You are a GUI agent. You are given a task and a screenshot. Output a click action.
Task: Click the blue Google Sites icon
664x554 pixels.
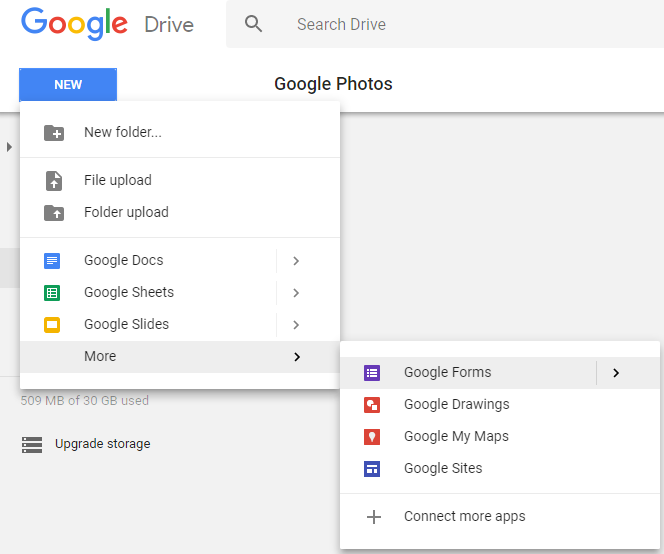coord(372,469)
